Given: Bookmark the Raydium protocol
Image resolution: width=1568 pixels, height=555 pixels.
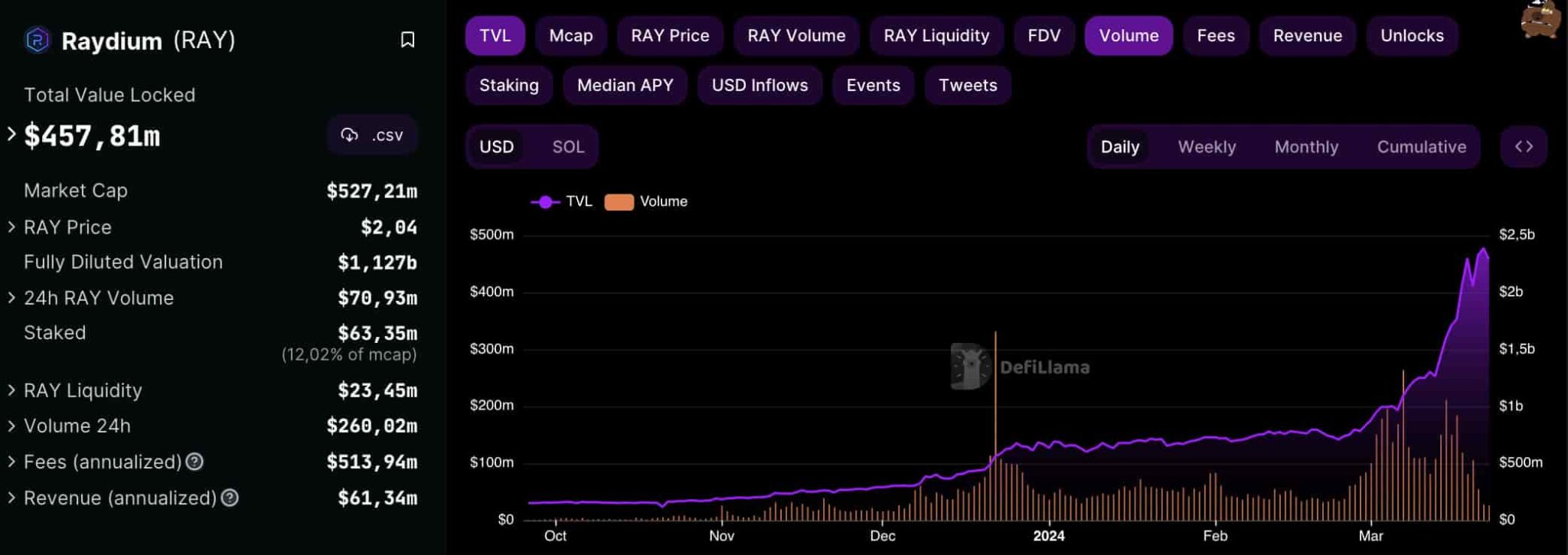Looking at the screenshot, I should (407, 40).
